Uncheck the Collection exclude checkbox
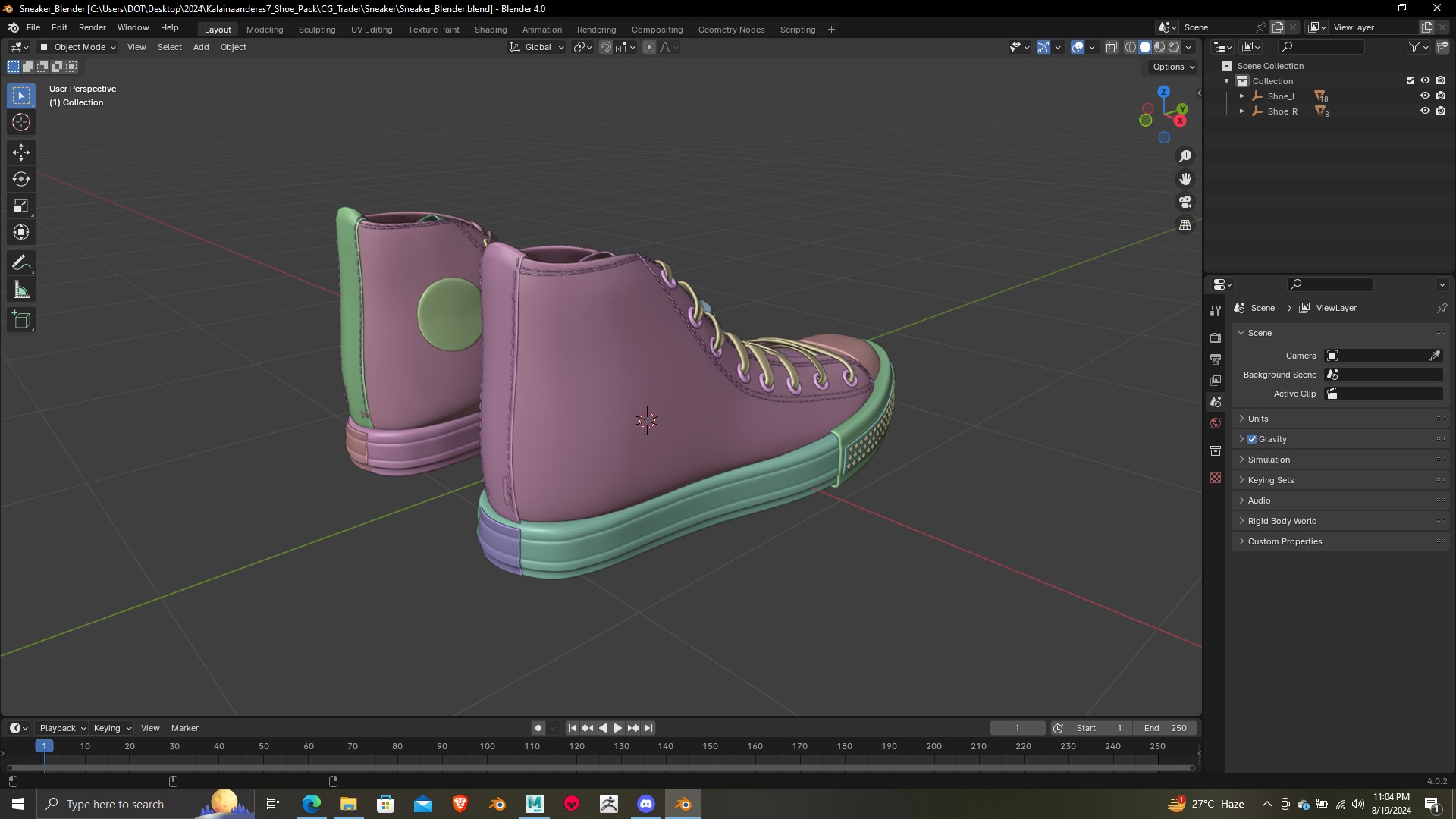This screenshot has width=1456, height=819. click(x=1410, y=80)
